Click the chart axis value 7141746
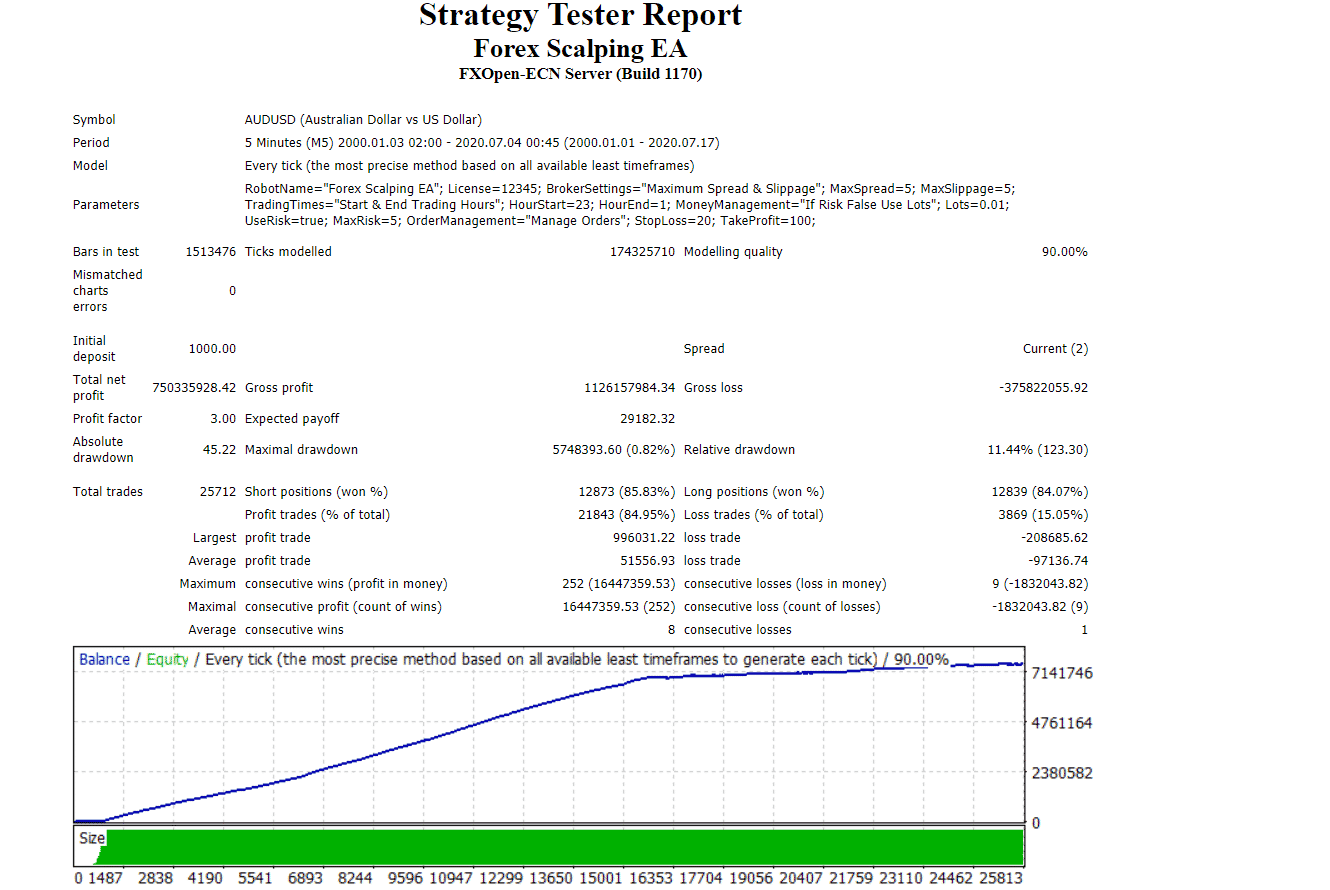The width and height of the screenshot is (1330, 890). pyautogui.click(x=1061, y=673)
